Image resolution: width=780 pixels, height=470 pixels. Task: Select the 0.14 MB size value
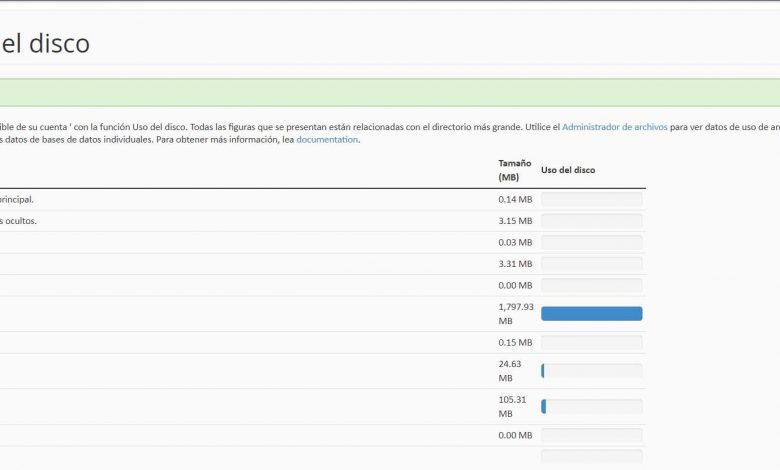(x=515, y=200)
